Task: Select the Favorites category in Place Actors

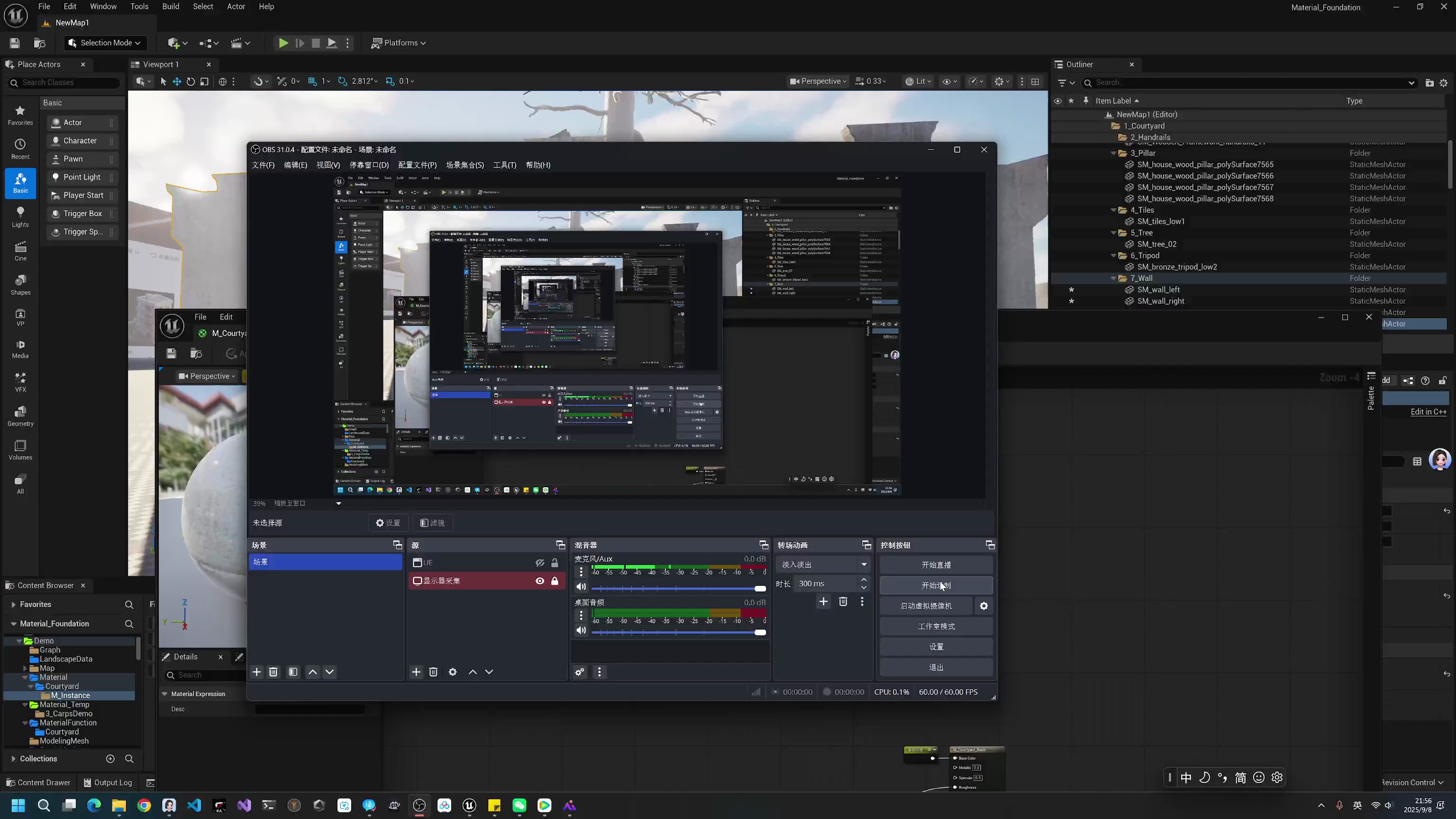Action: point(20,115)
